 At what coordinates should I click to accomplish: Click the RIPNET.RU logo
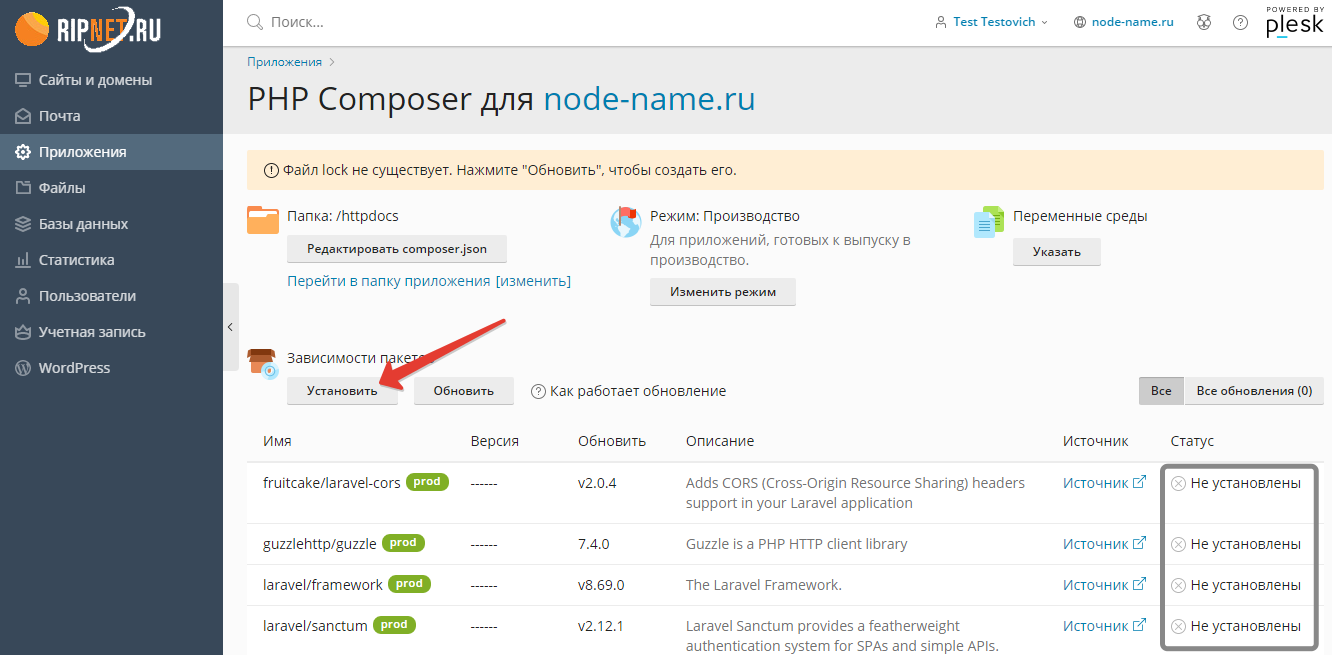coord(88,30)
